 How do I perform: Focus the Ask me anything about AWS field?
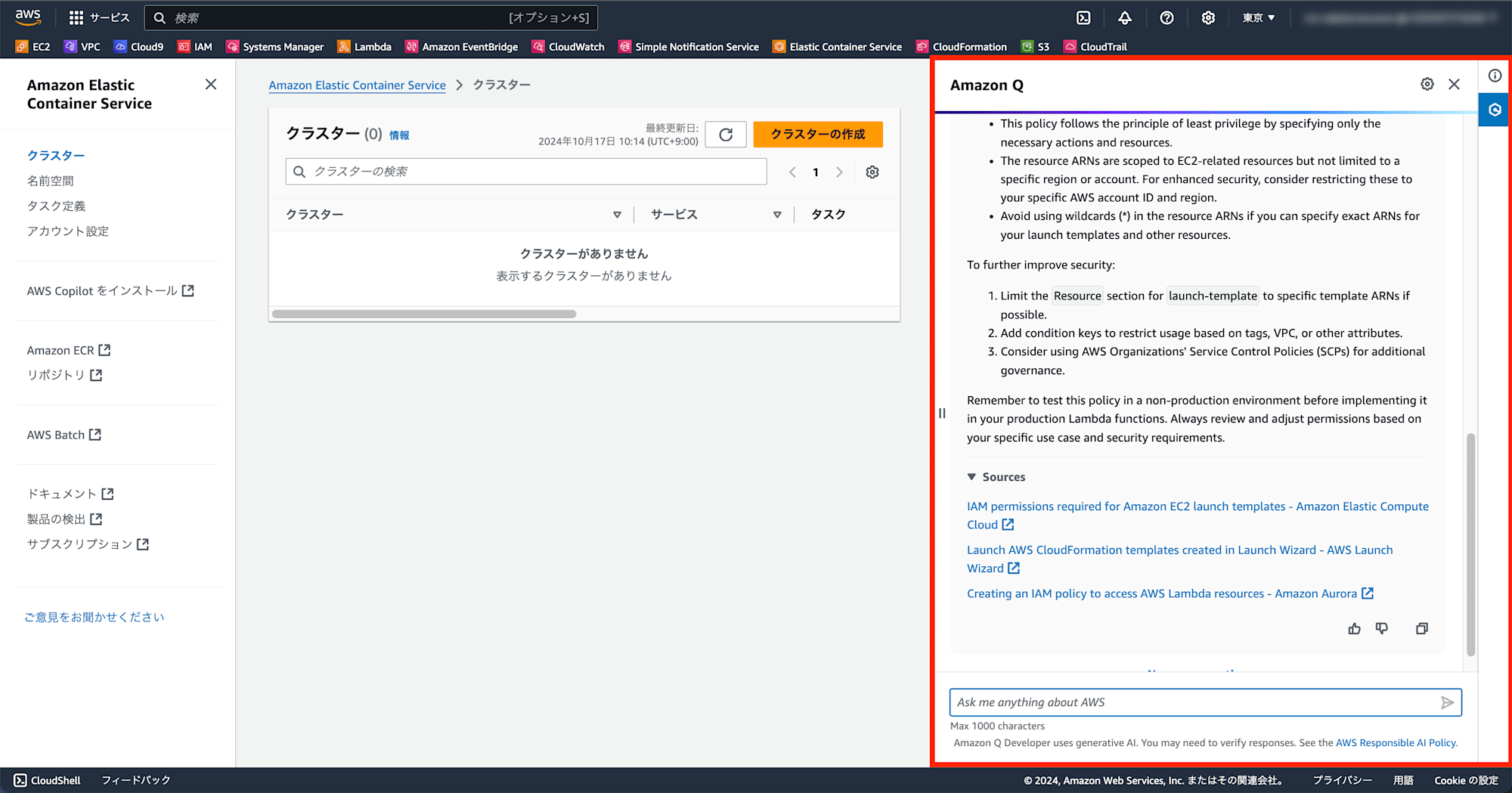pos(1206,702)
